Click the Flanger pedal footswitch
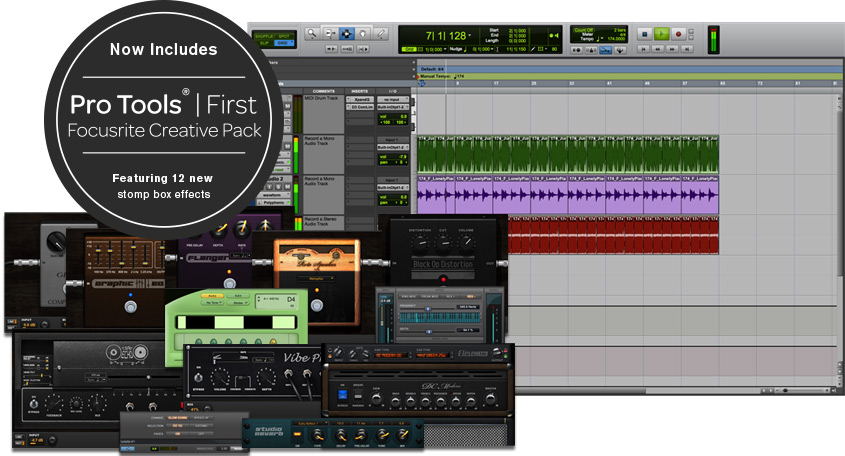The width and height of the screenshot is (845, 456). click(x=230, y=284)
